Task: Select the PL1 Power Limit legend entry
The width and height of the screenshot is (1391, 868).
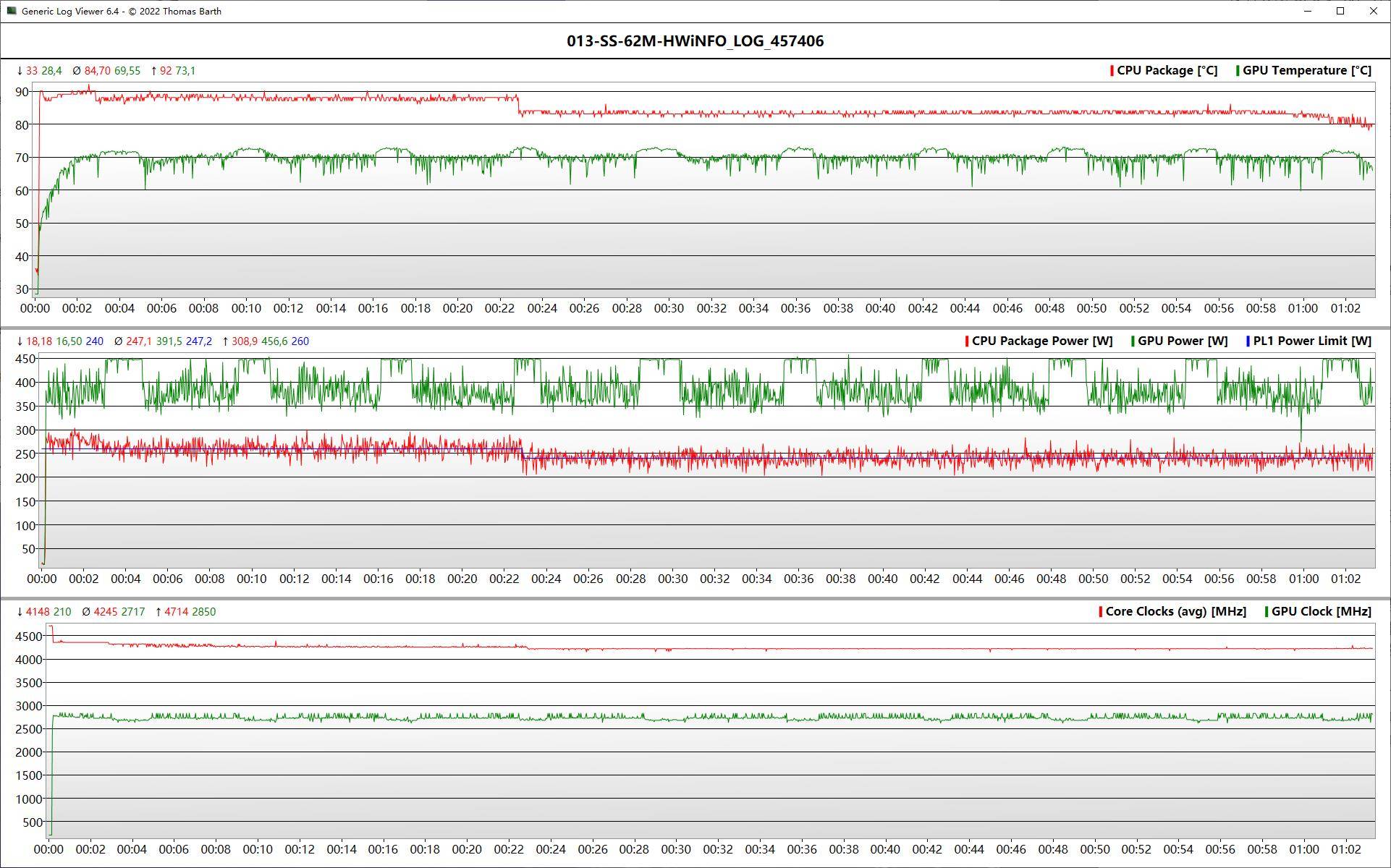Action: click(1311, 341)
